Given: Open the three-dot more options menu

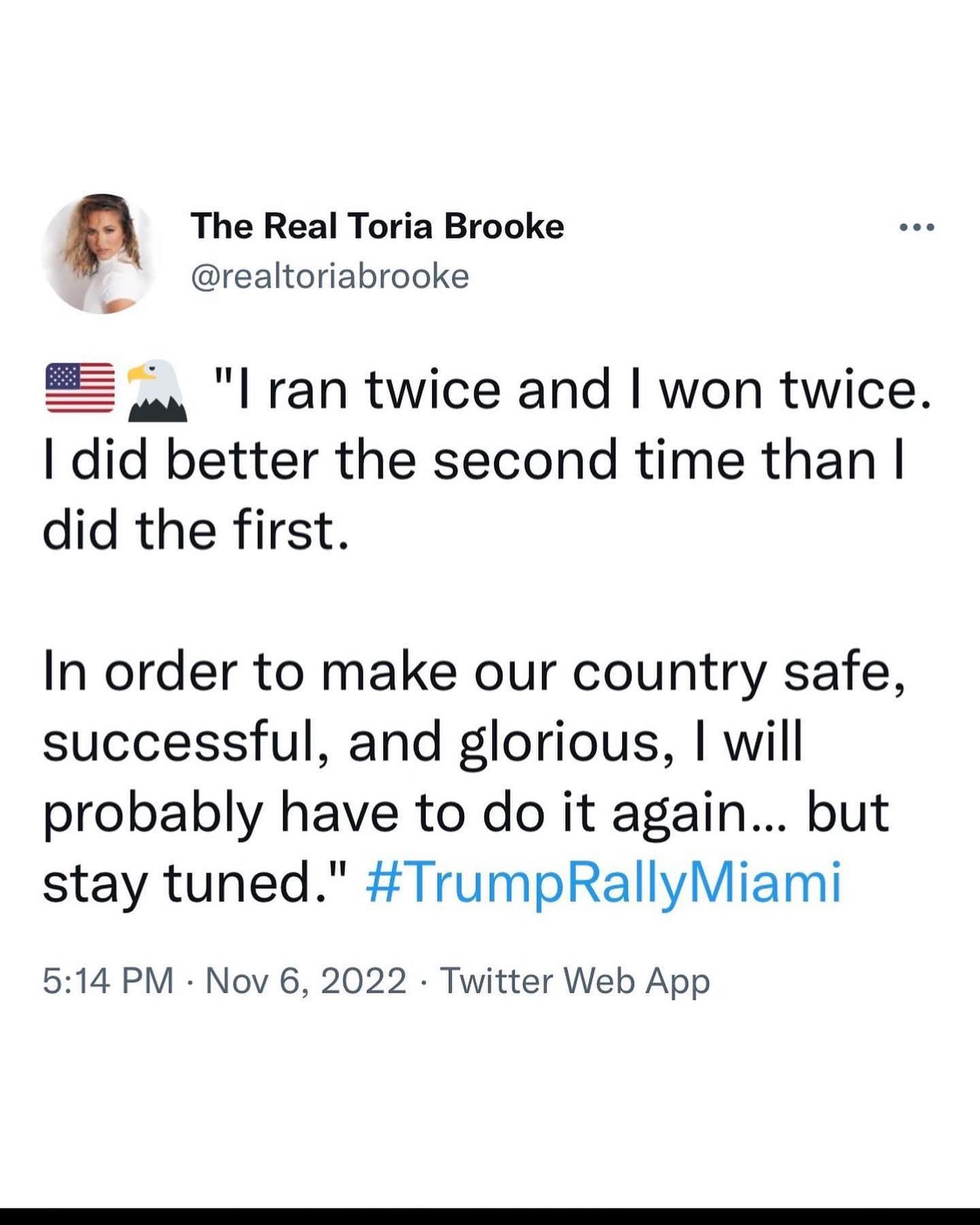Looking at the screenshot, I should [x=917, y=227].
